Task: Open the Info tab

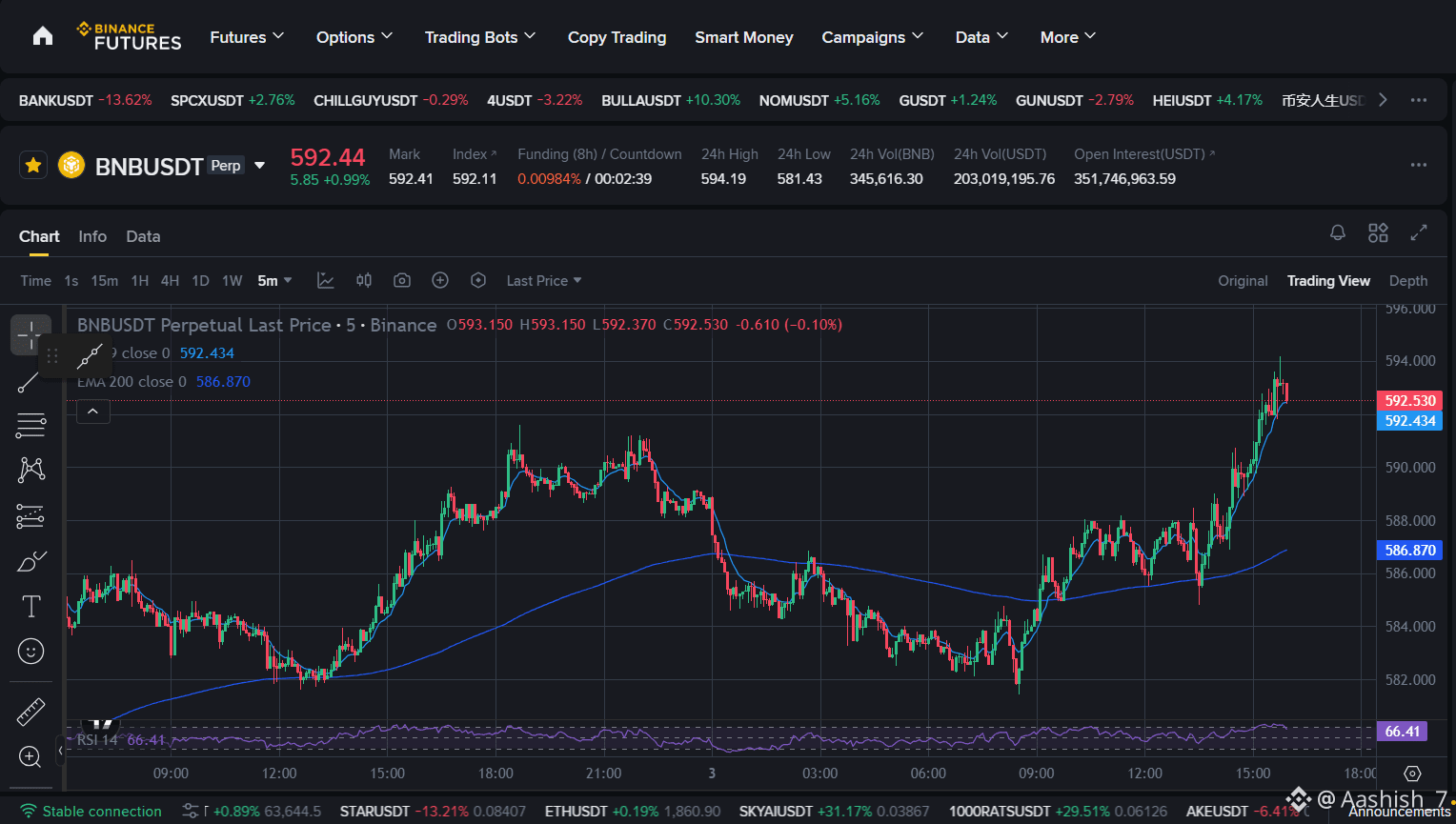Action: click(92, 236)
